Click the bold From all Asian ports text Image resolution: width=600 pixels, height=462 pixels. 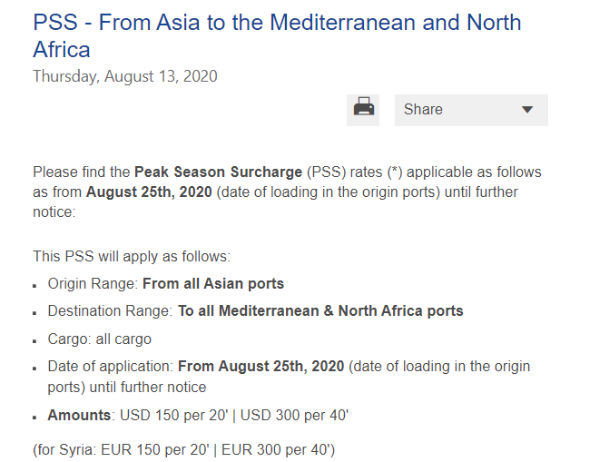(213, 284)
